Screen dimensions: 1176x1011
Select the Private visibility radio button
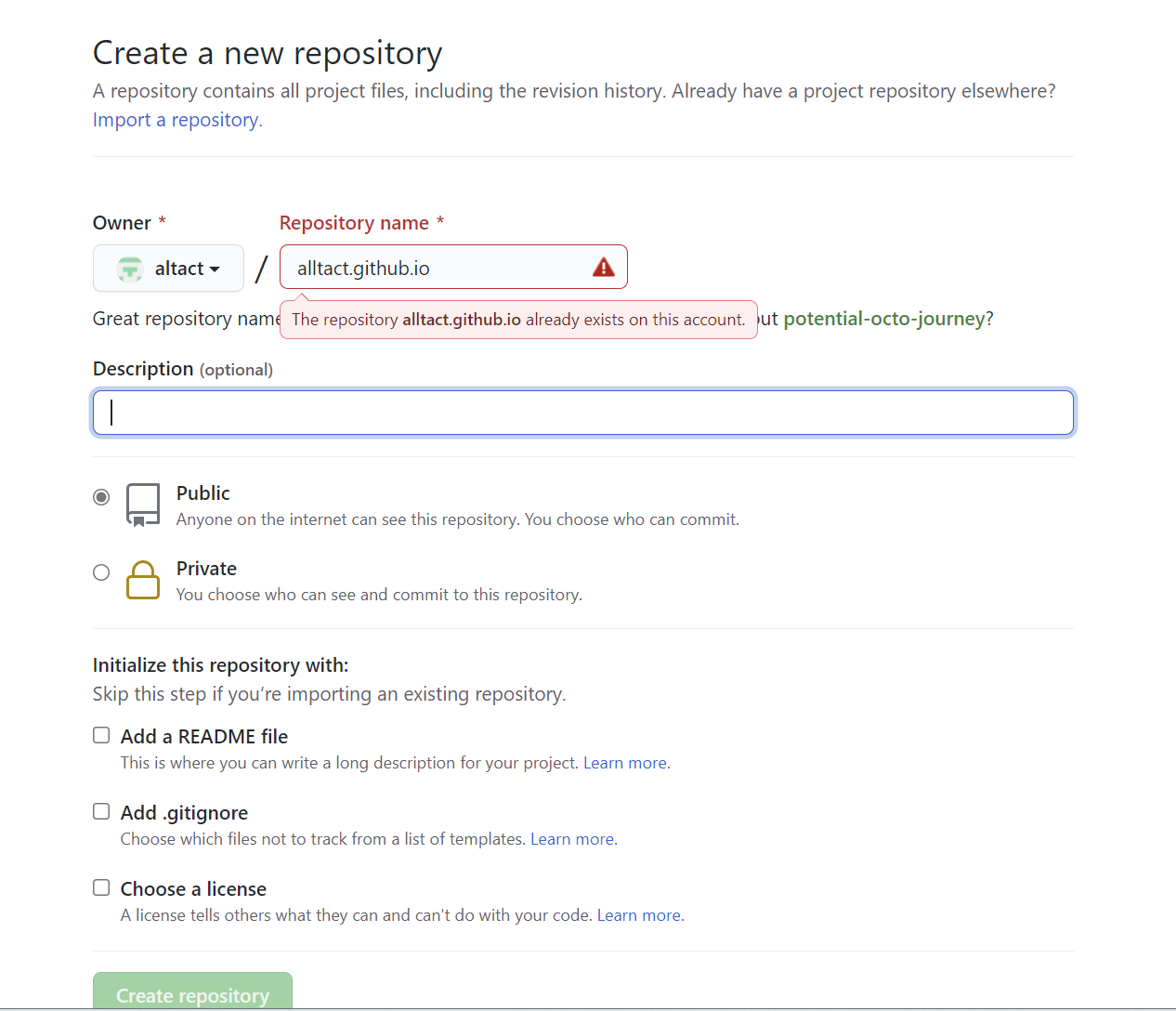click(x=101, y=572)
